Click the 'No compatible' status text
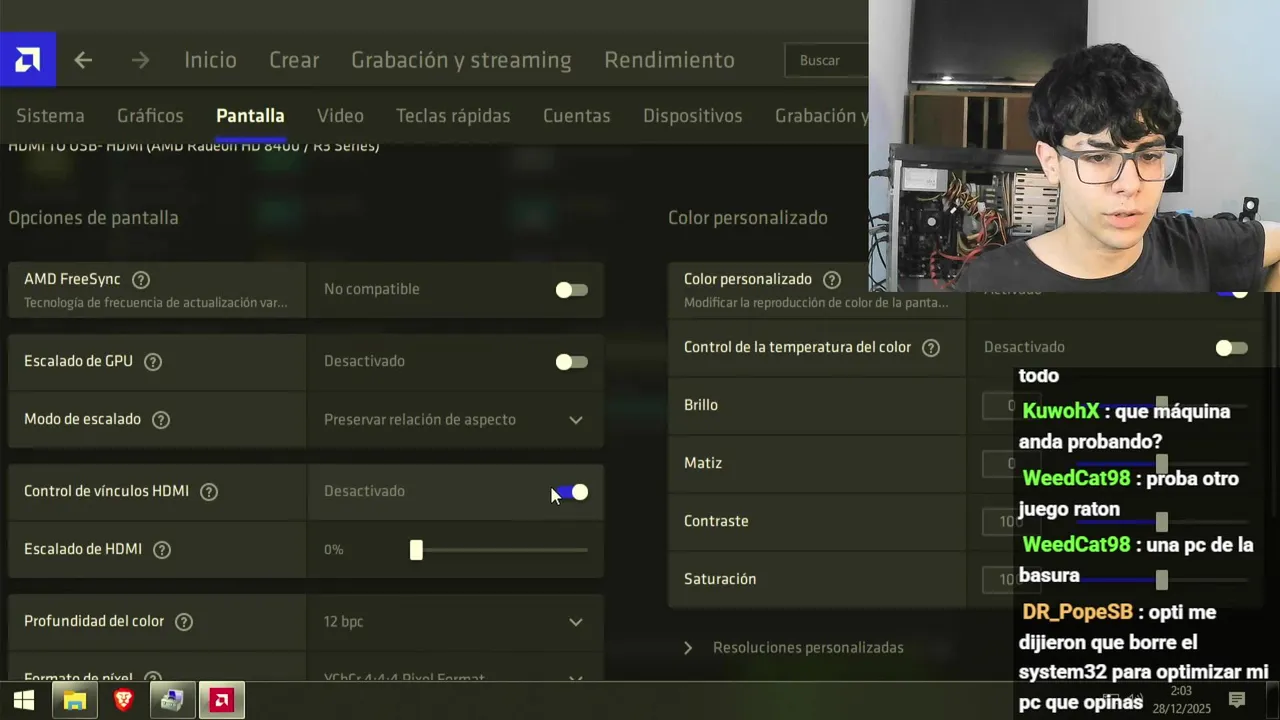The image size is (1280, 720). (x=372, y=290)
